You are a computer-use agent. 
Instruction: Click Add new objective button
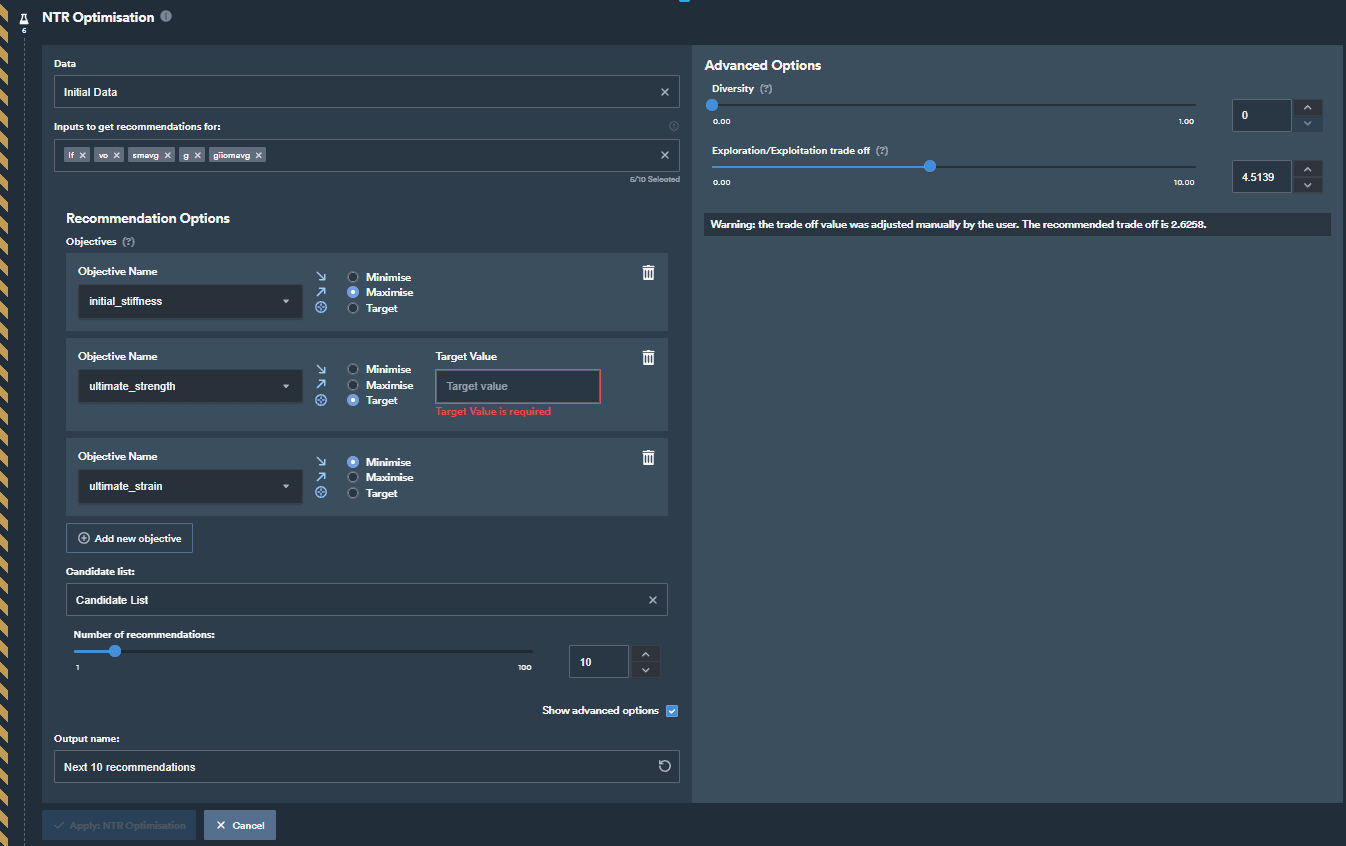pos(129,538)
